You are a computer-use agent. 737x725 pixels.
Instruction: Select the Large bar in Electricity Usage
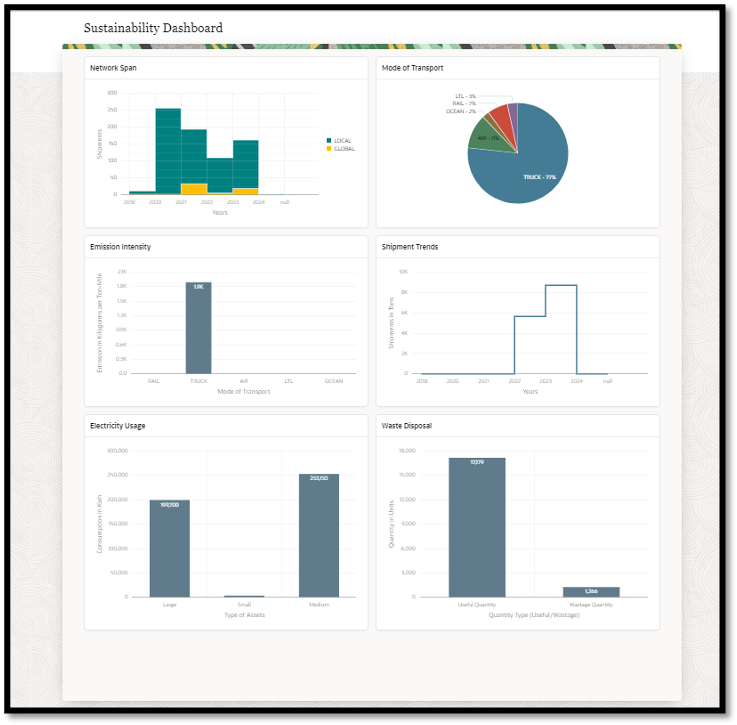click(170, 549)
